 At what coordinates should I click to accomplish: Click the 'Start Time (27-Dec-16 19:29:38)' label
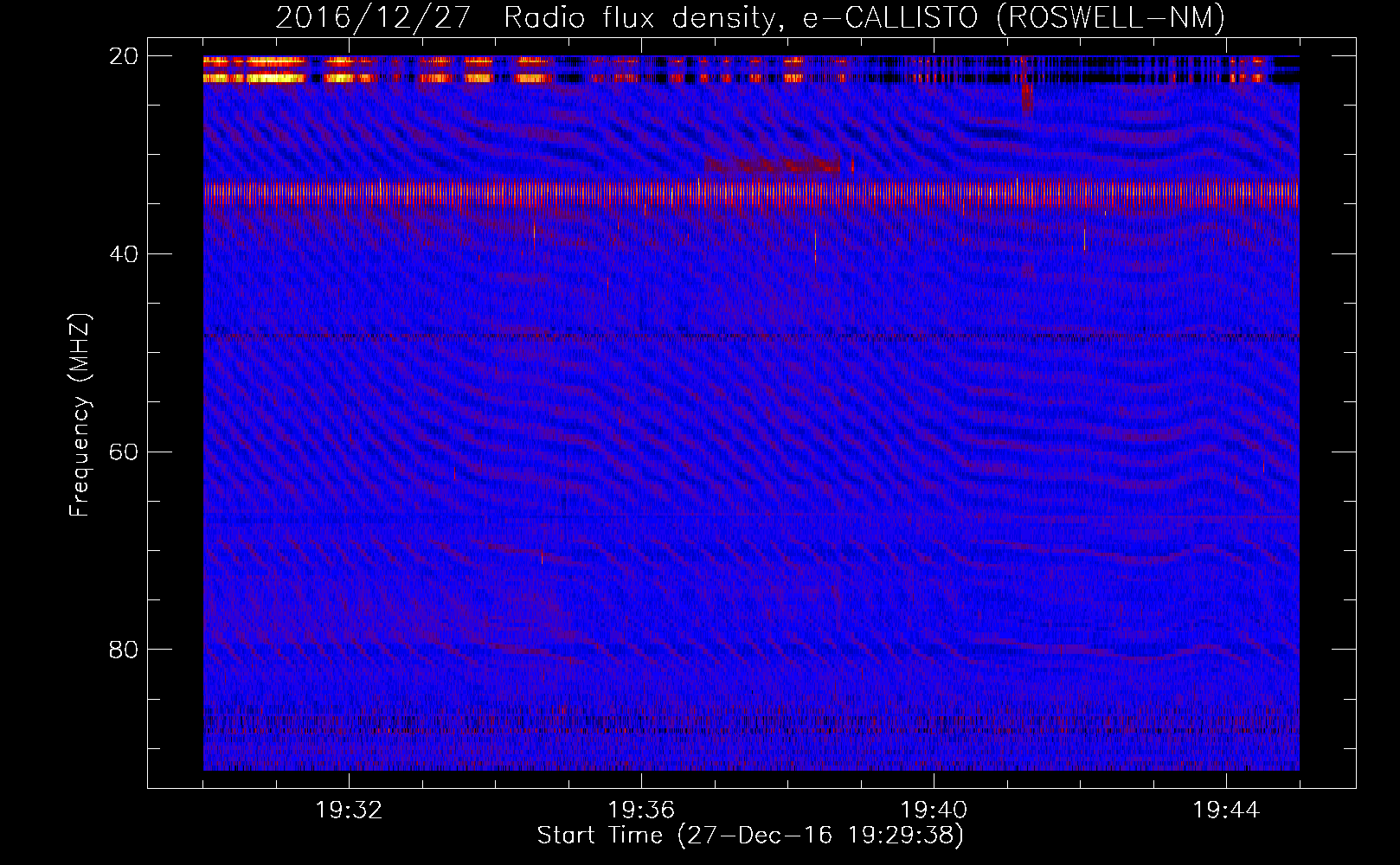[x=750, y=836]
